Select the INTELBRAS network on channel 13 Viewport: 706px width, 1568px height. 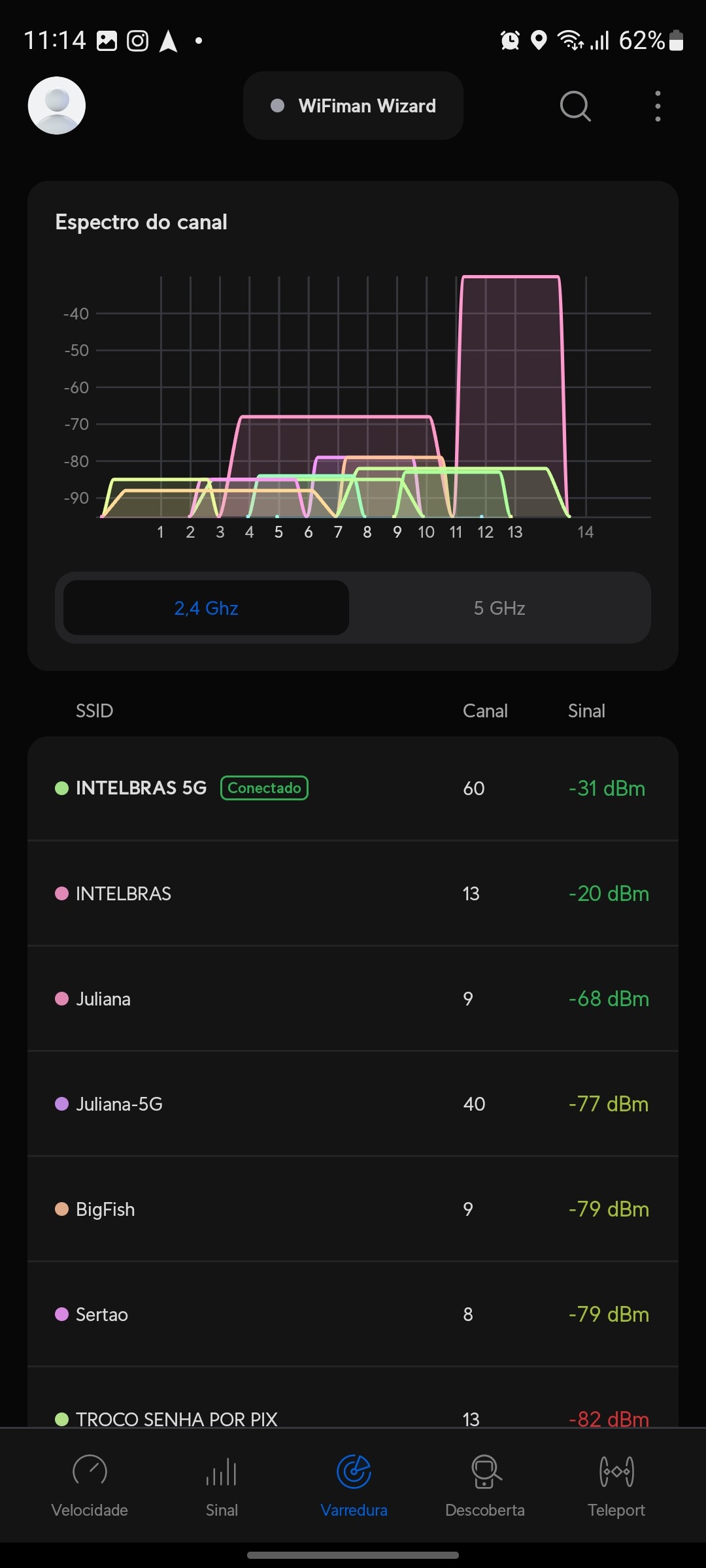tap(353, 893)
